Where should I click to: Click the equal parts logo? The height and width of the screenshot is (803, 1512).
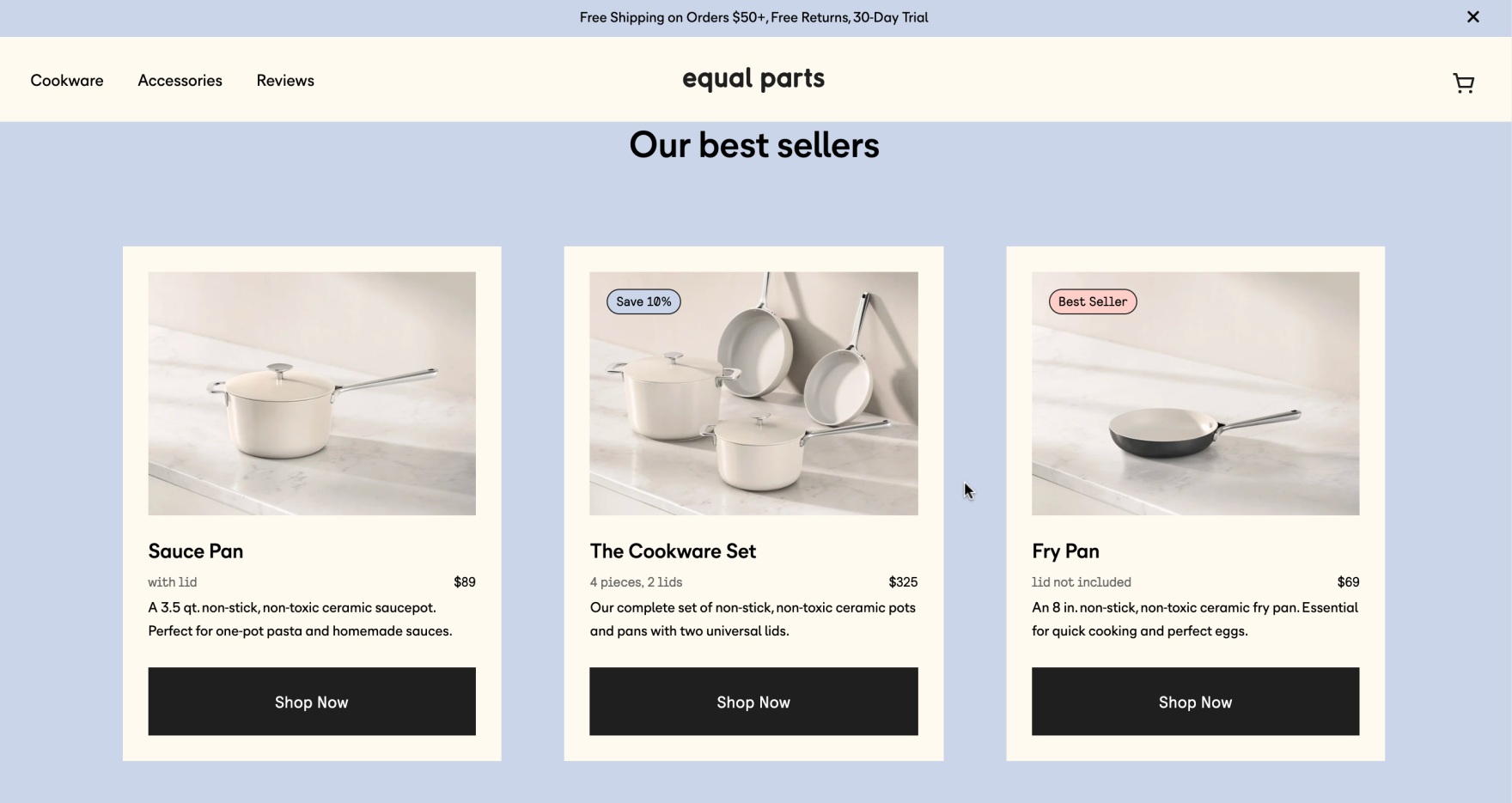[x=753, y=79]
